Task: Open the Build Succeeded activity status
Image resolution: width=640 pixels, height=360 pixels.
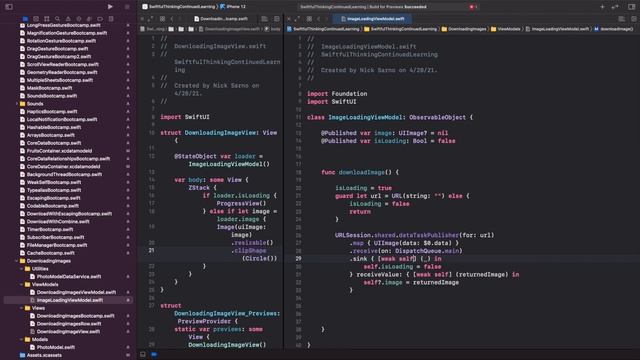Action: coord(363,7)
